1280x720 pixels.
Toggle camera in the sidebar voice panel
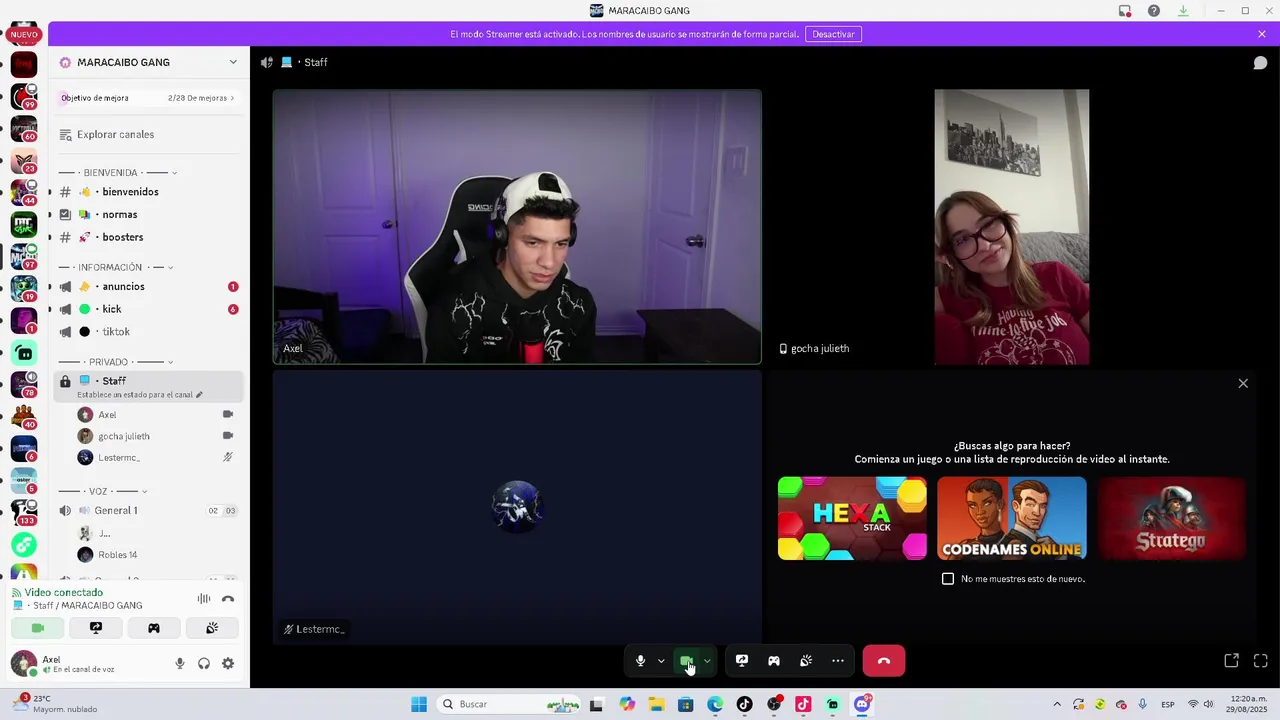[x=38, y=628]
